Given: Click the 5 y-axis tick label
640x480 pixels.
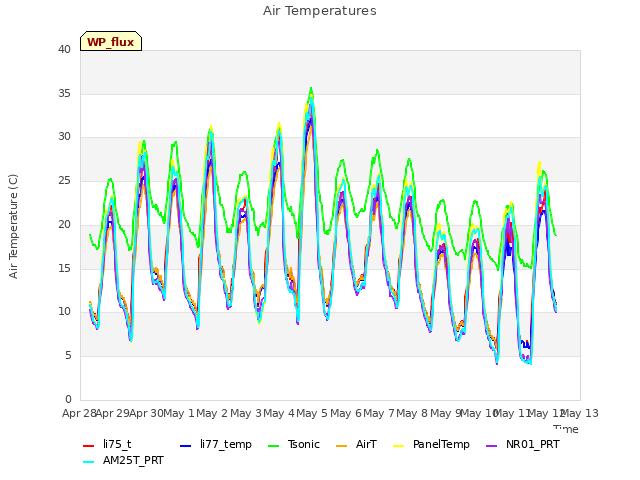Looking at the screenshot, I should (x=68, y=356).
